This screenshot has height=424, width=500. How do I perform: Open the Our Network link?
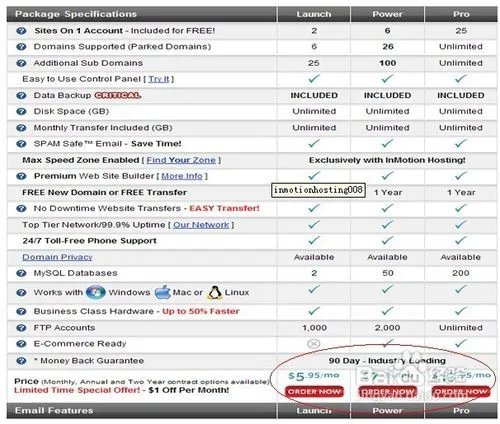coord(201,225)
